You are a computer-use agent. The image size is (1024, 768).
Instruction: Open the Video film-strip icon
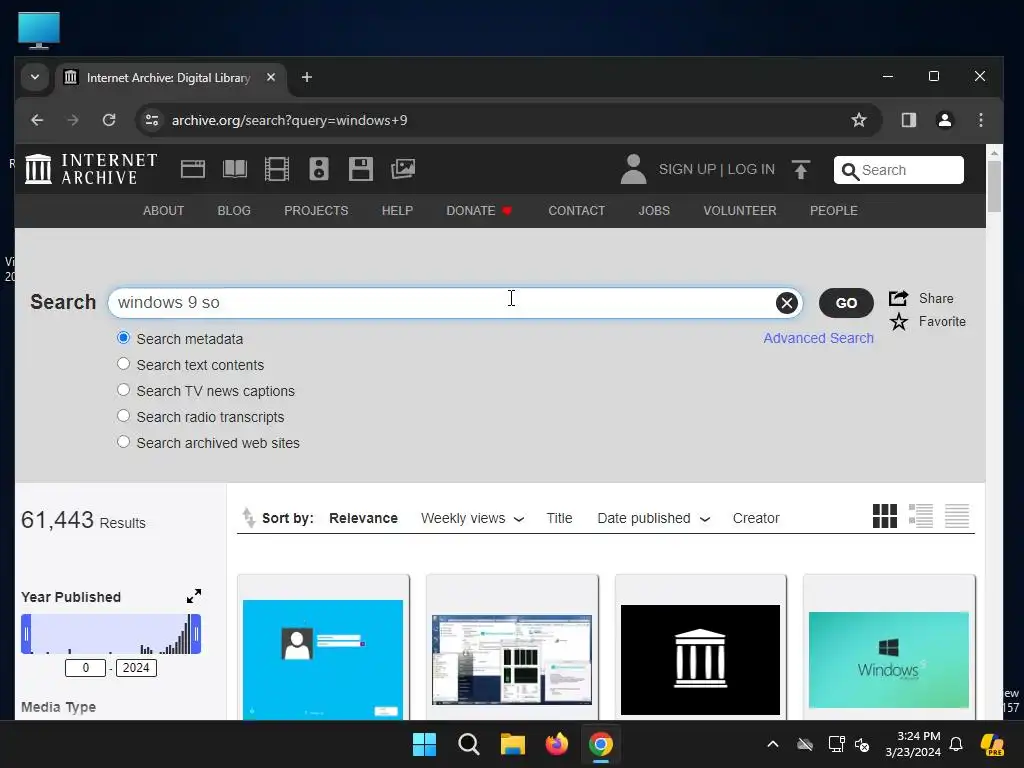277,169
